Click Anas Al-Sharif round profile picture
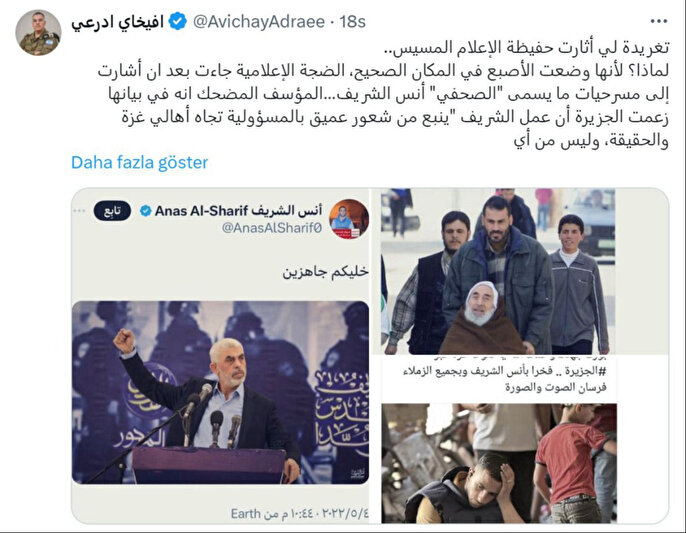The image size is (686, 533). tap(349, 219)
